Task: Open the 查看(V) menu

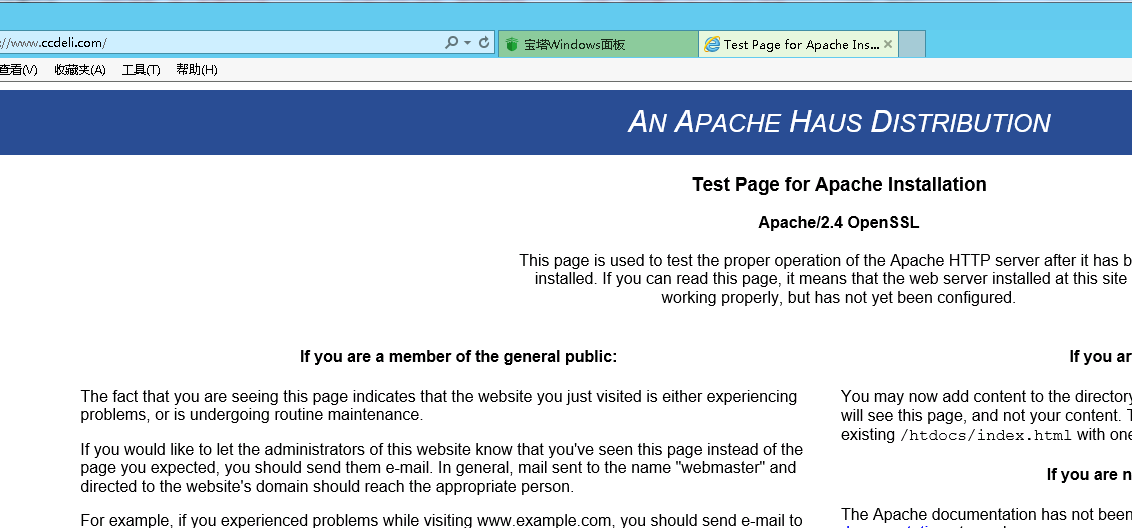Action: click(x=18, y=70)
